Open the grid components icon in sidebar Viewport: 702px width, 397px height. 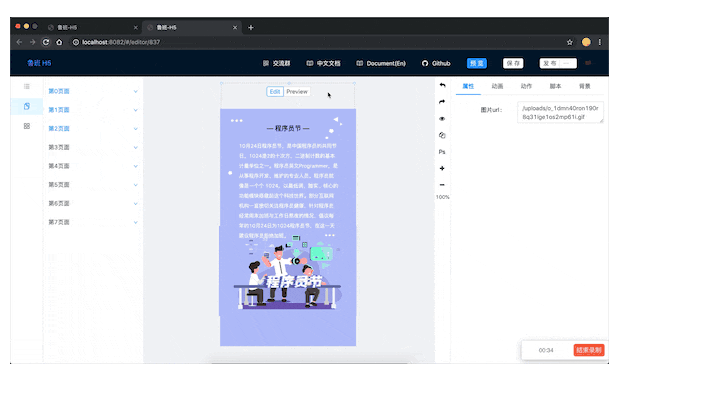[x=27, y=126]
